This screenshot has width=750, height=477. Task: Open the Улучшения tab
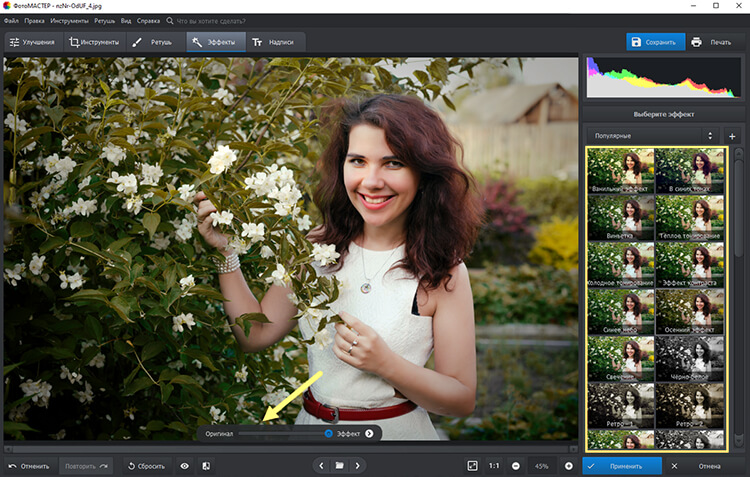[31, 42]
